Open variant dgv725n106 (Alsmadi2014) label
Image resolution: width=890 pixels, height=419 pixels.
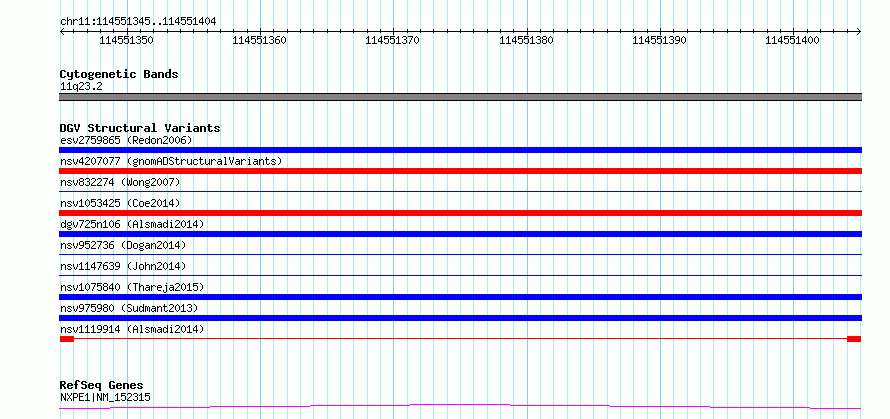pos(132,224)
